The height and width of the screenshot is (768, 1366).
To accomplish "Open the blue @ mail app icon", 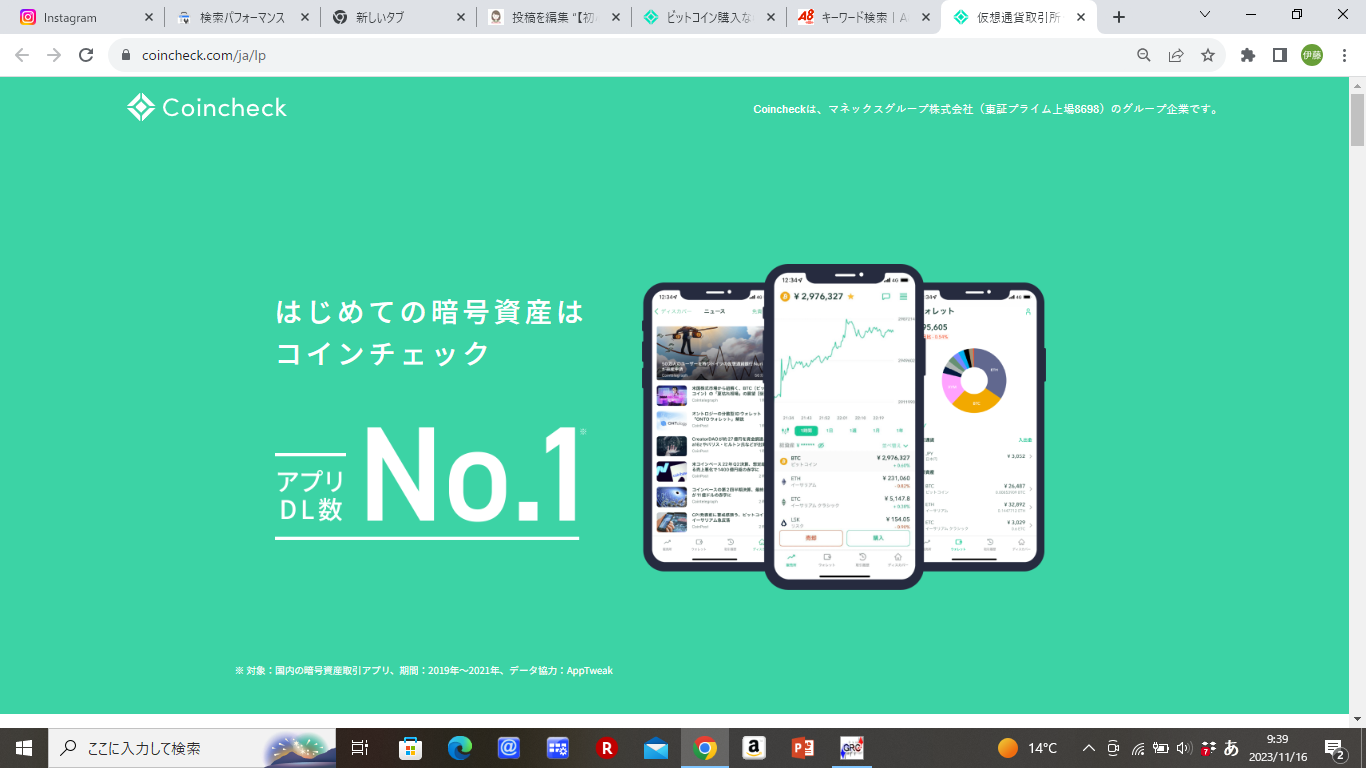I will tap(508, 748).
